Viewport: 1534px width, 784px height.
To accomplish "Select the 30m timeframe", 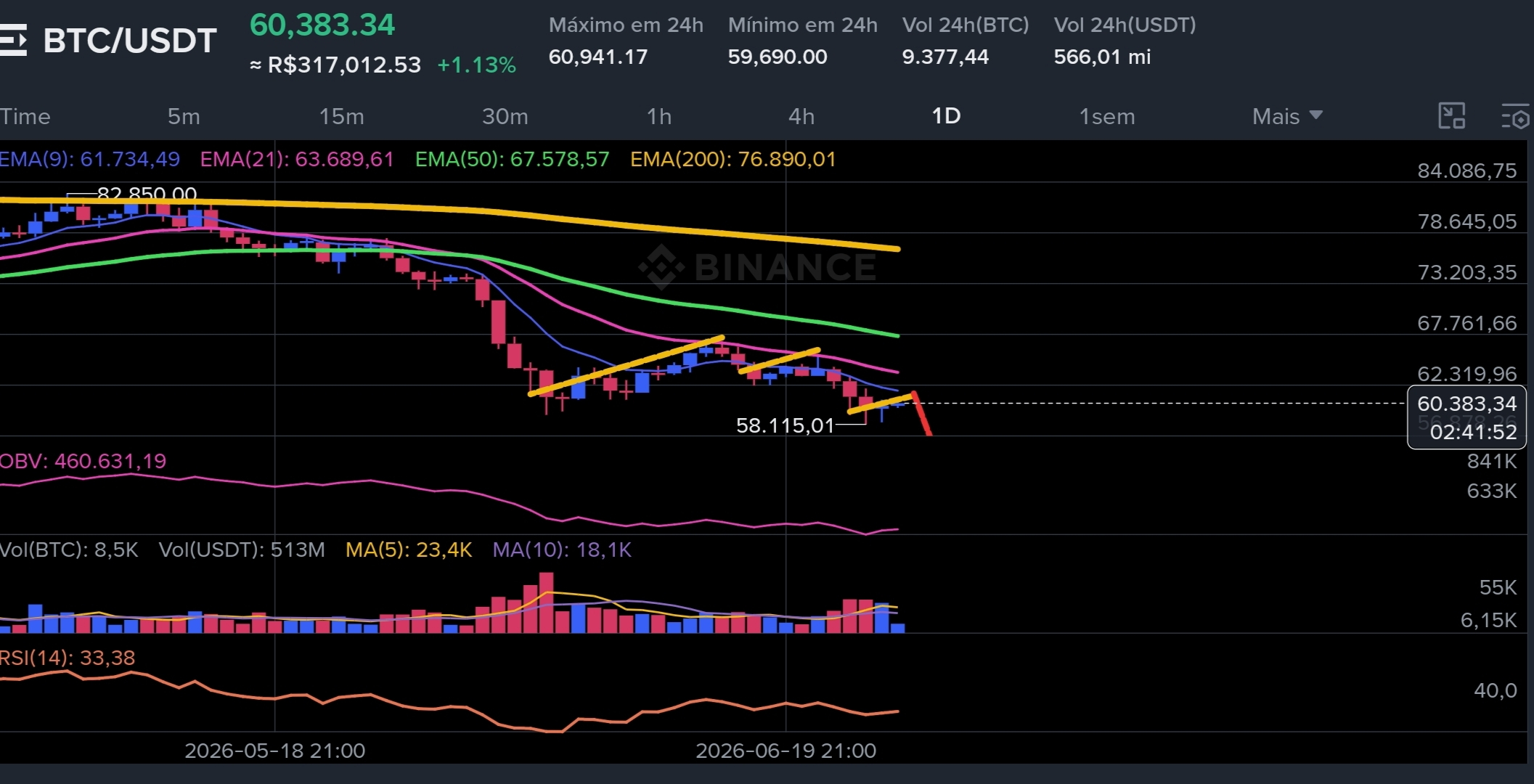I will tap(505, 116).
